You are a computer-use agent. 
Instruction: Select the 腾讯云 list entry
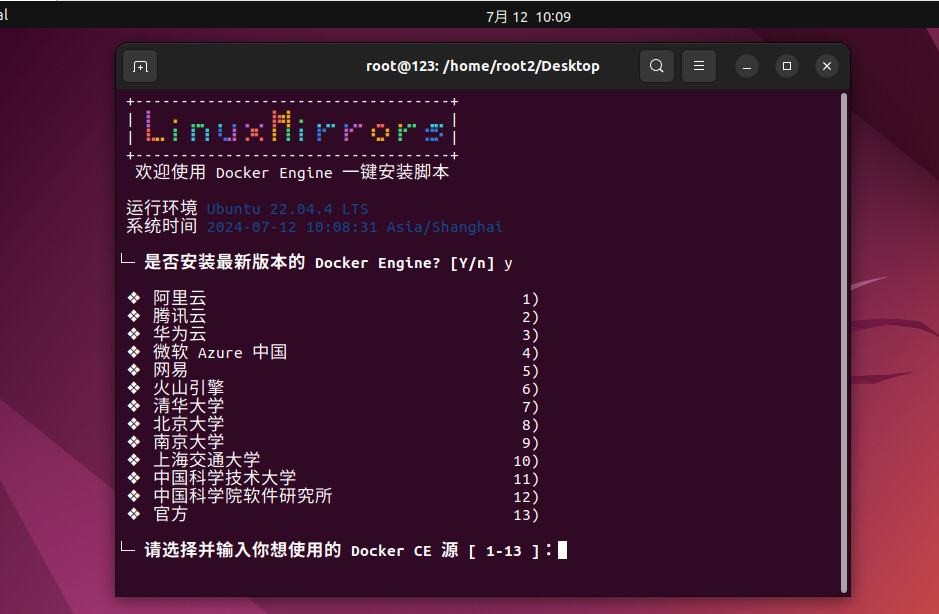point(333,316)
